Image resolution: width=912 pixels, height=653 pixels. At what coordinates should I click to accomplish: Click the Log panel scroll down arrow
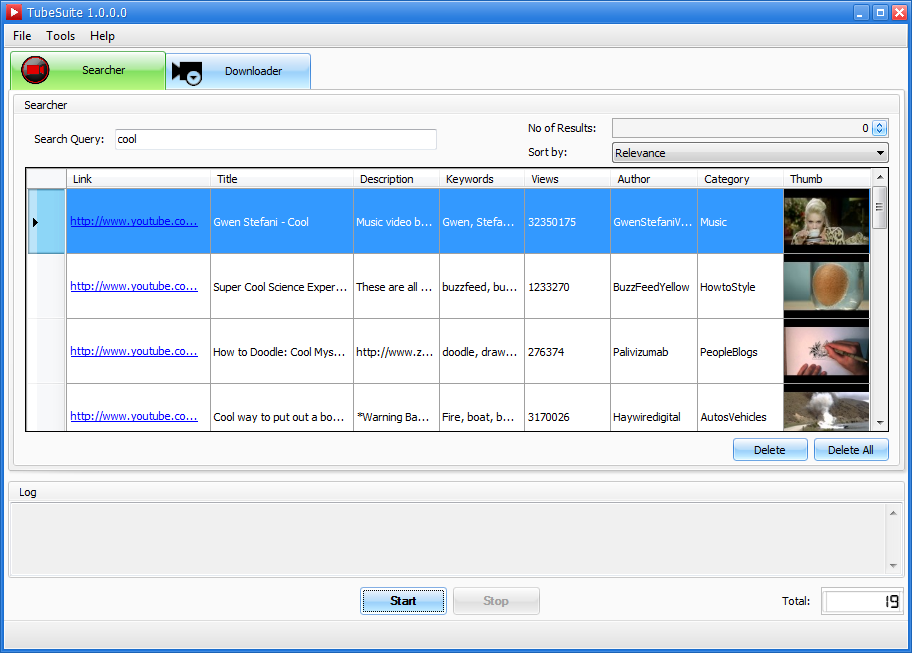pyautogui.click(x=893, y=566)
